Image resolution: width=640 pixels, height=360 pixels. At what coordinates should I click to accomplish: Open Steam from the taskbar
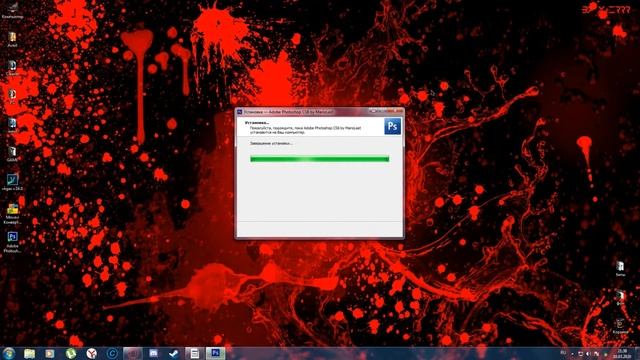coord(174,353)
